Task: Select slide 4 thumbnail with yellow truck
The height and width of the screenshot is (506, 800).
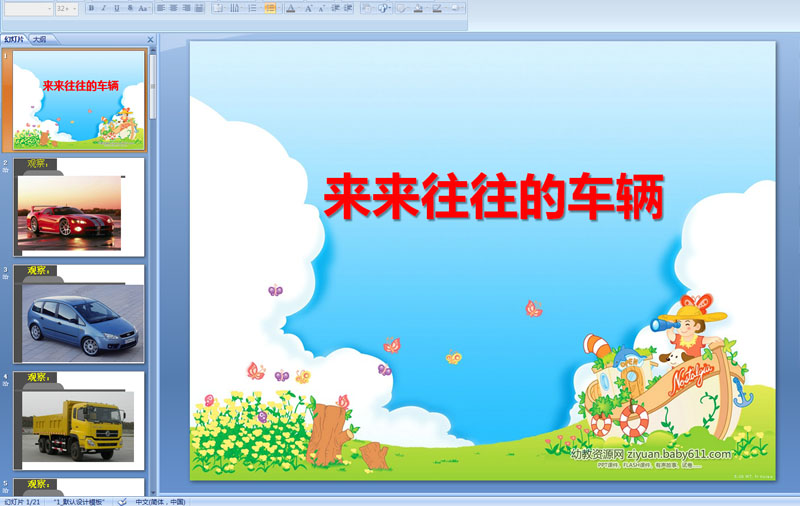Action: tap(79, 421)
